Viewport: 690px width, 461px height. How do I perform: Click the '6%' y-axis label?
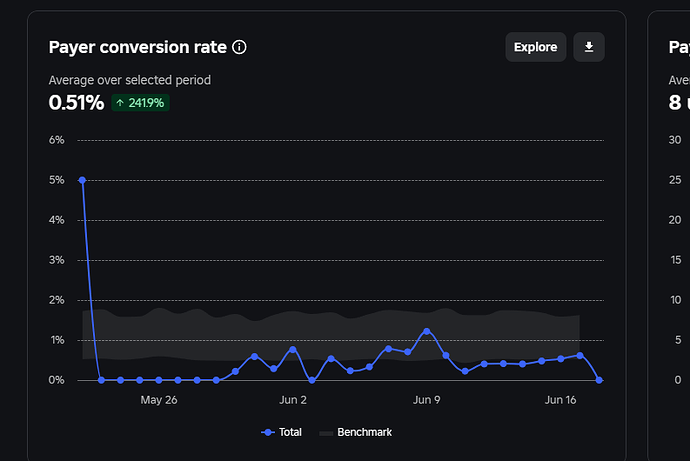[56, 140]
